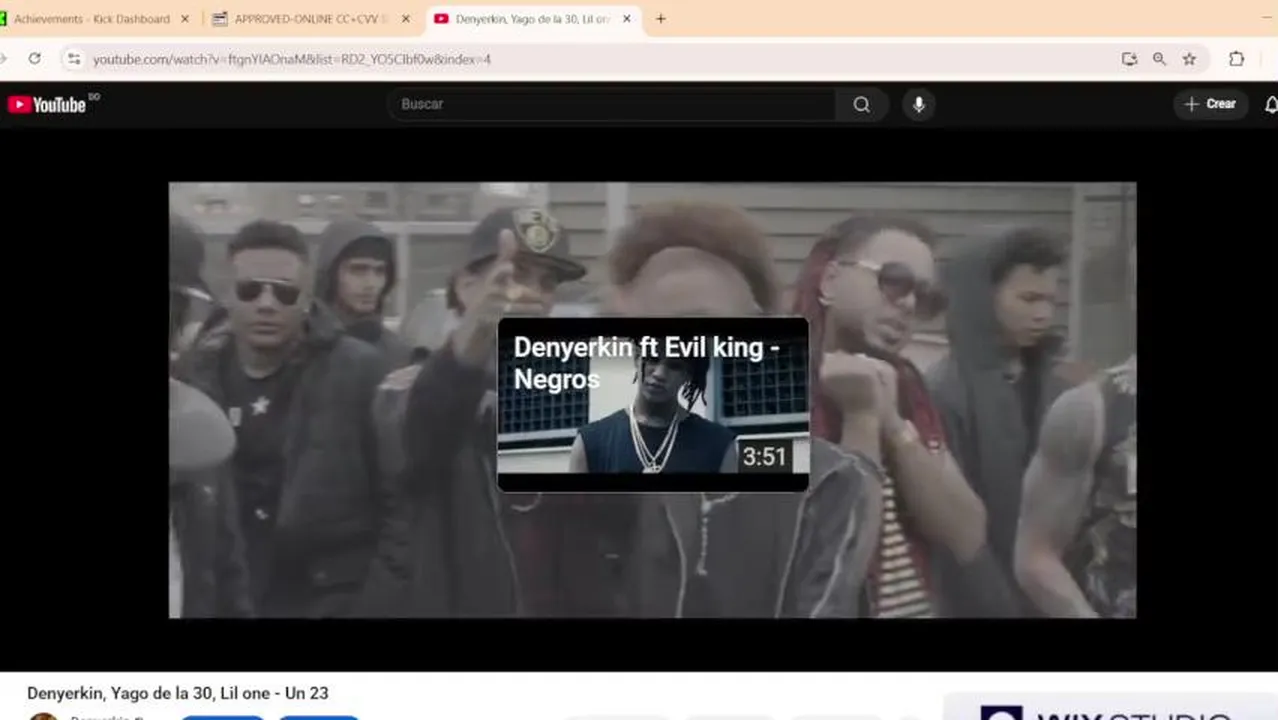Open the Denyerkin channel avatar
The height and width of the screenshot is (720, 1278).
coord(43,716)
